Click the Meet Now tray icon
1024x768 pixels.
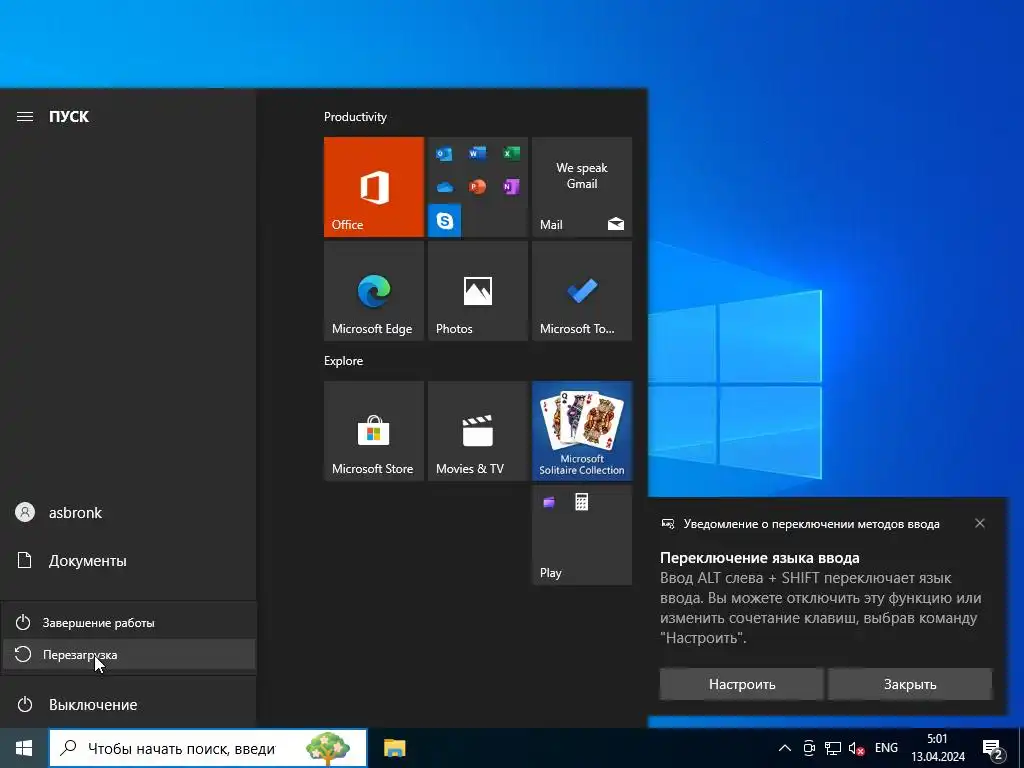coord(808,748)
